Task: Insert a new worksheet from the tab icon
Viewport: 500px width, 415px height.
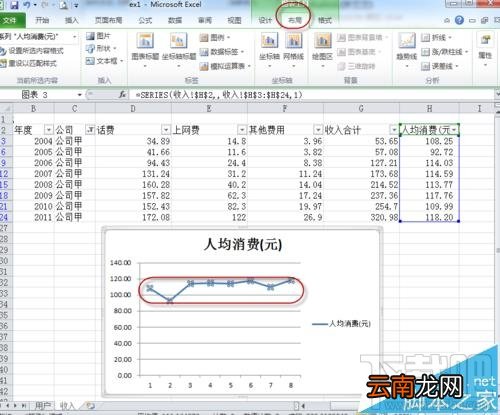Action: [90, 406]
